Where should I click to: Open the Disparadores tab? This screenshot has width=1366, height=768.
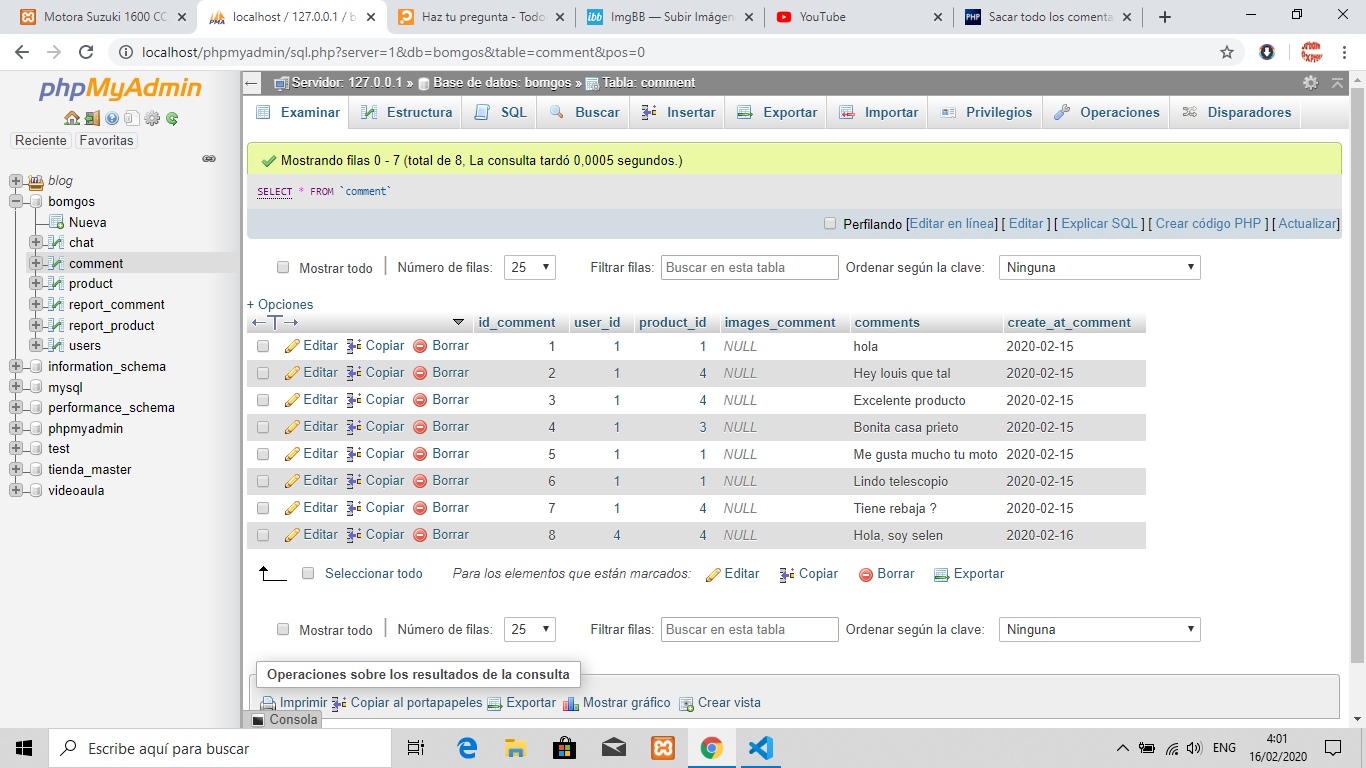click(1237, 112)
